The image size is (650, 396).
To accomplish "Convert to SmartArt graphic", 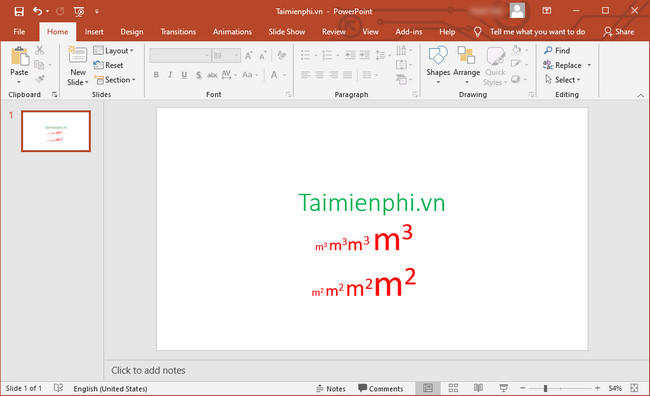I will click(404, 79).
